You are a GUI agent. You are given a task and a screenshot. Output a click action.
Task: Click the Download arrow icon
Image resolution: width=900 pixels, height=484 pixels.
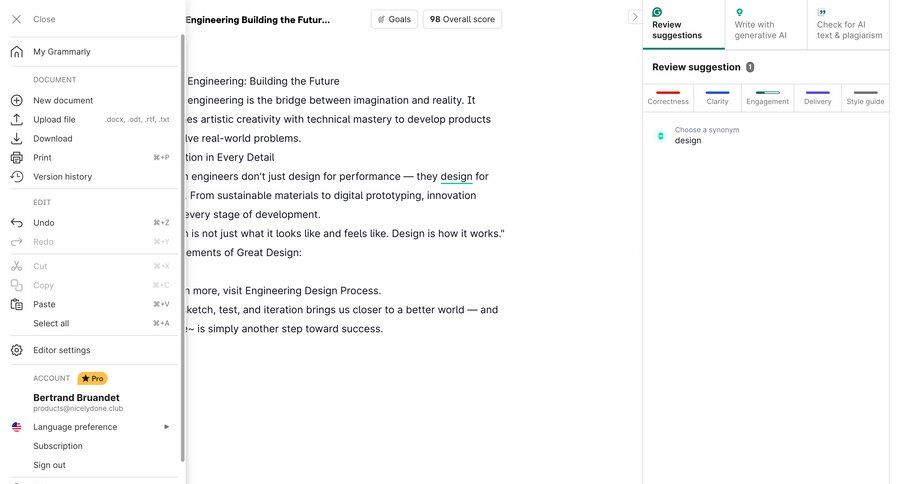coord(17,138)
